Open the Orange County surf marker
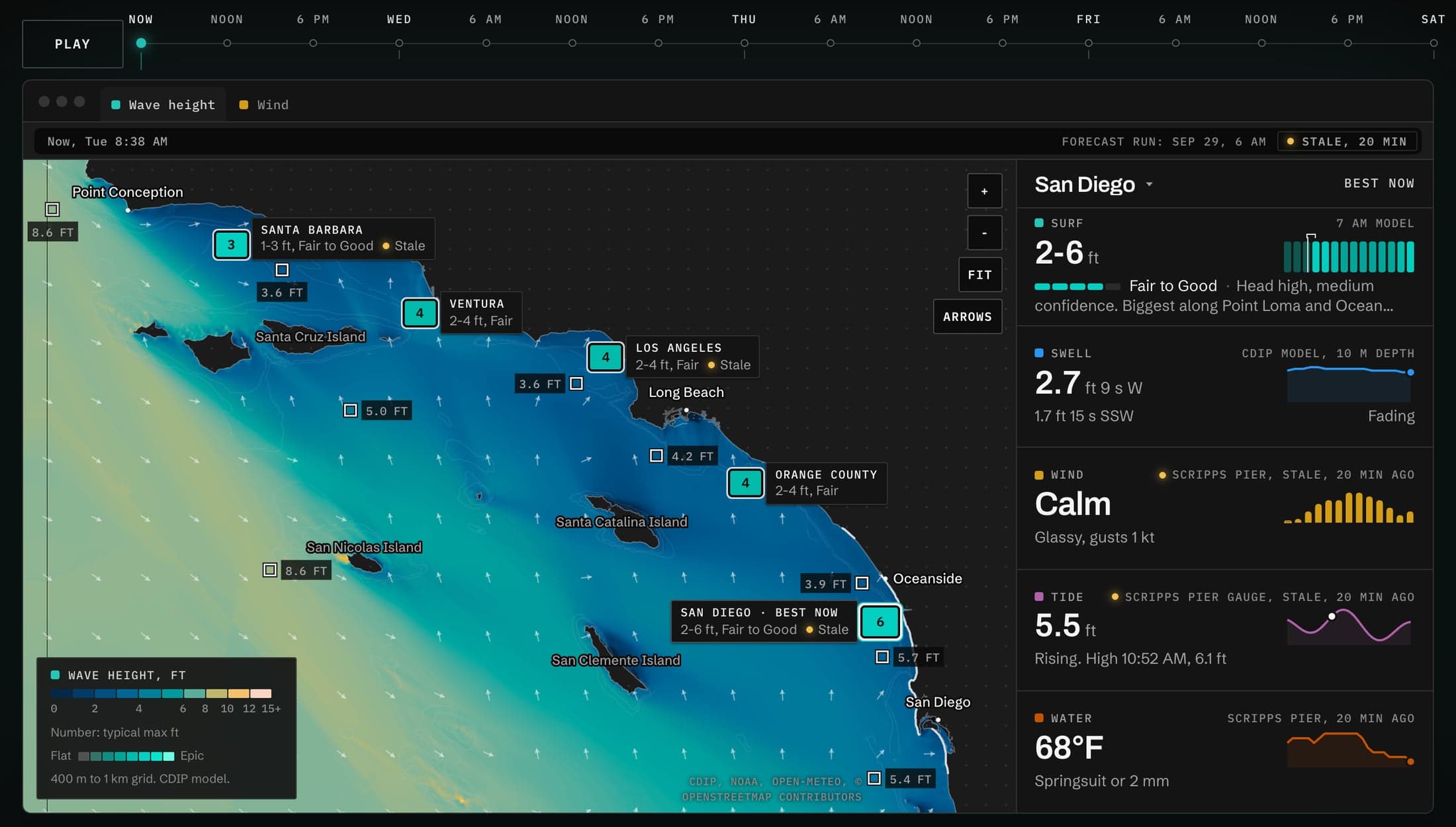 745,483
